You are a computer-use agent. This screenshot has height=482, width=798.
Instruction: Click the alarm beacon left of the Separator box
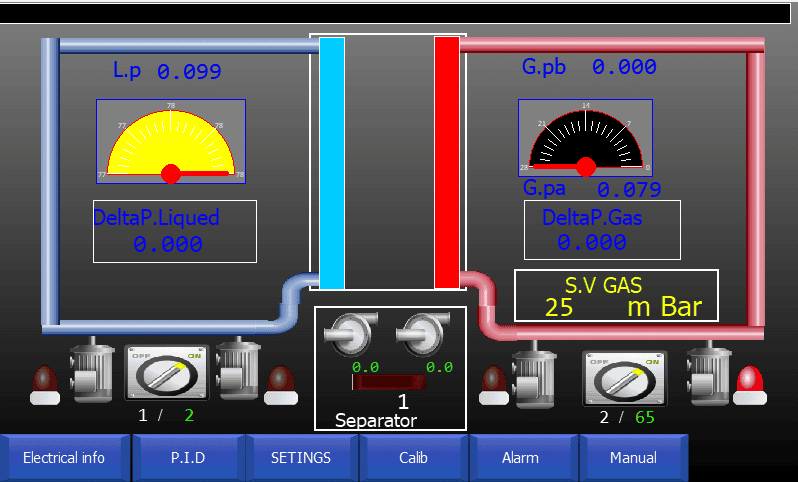click(x=281, y=384)
